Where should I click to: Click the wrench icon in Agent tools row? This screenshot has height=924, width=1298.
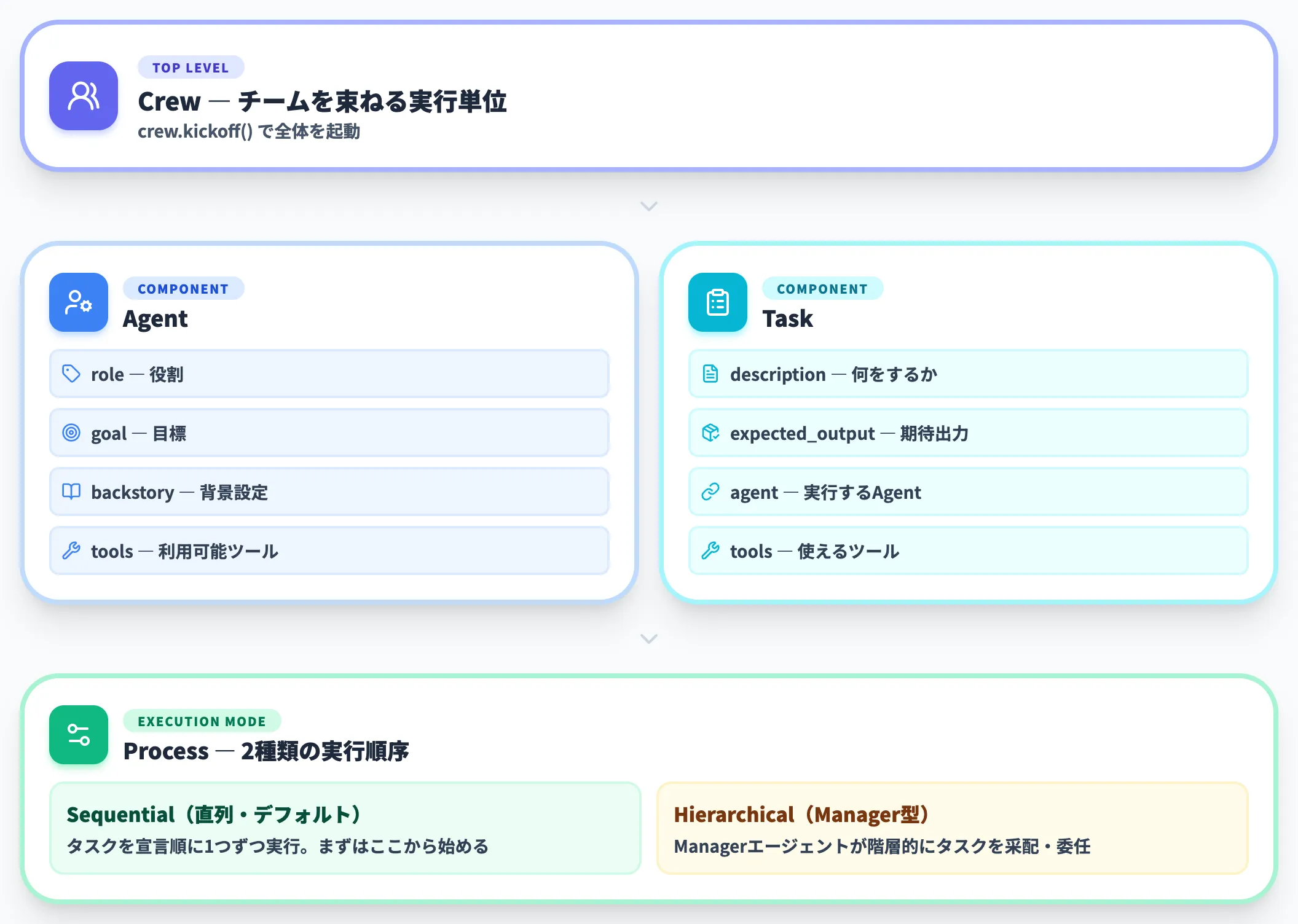click(71, 550)
